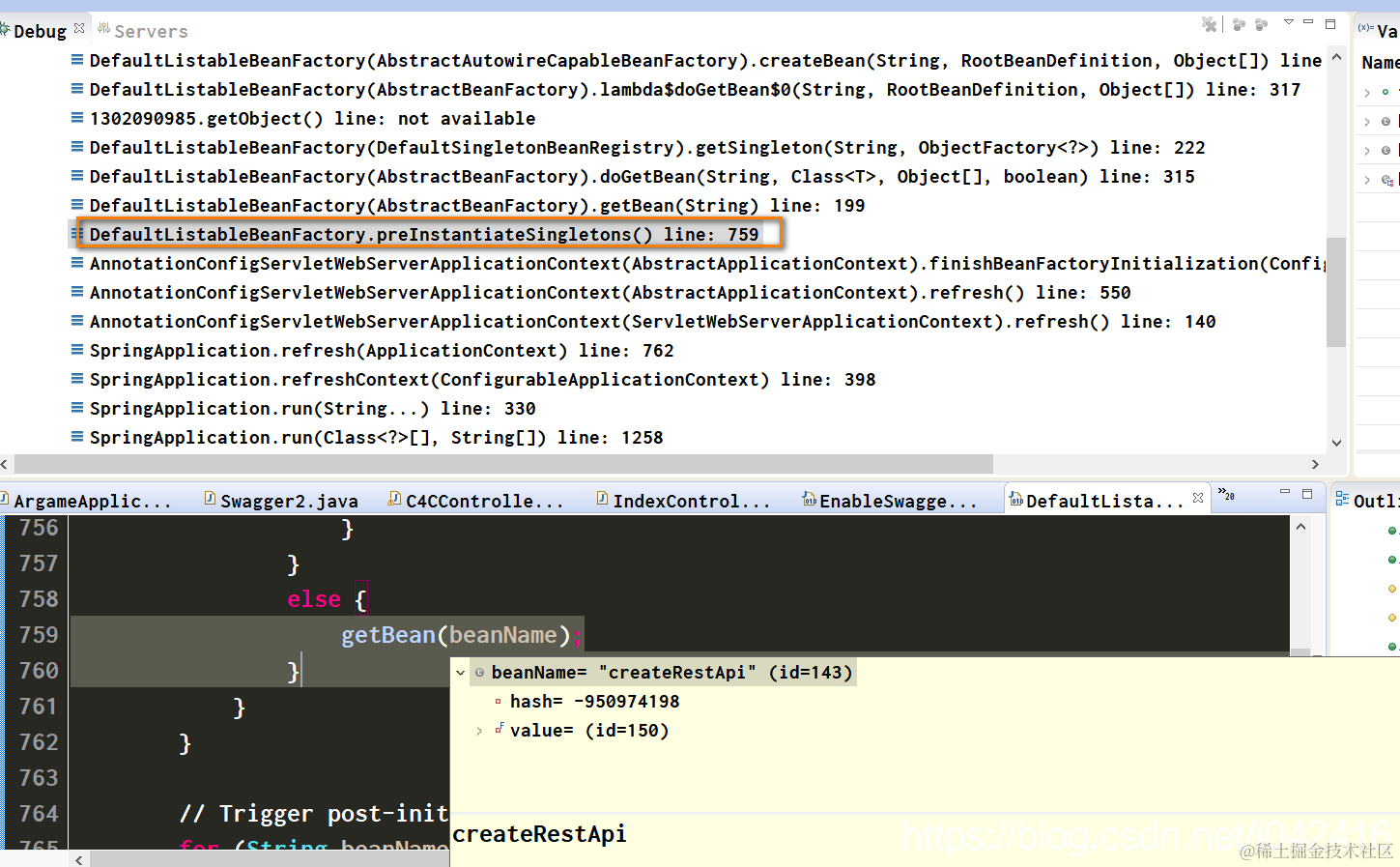Image resolution: width=1400 pixels, height=867 pixels.
Task: Click stack frame icon beside getObject() row
Action: (x=77, y=117)
